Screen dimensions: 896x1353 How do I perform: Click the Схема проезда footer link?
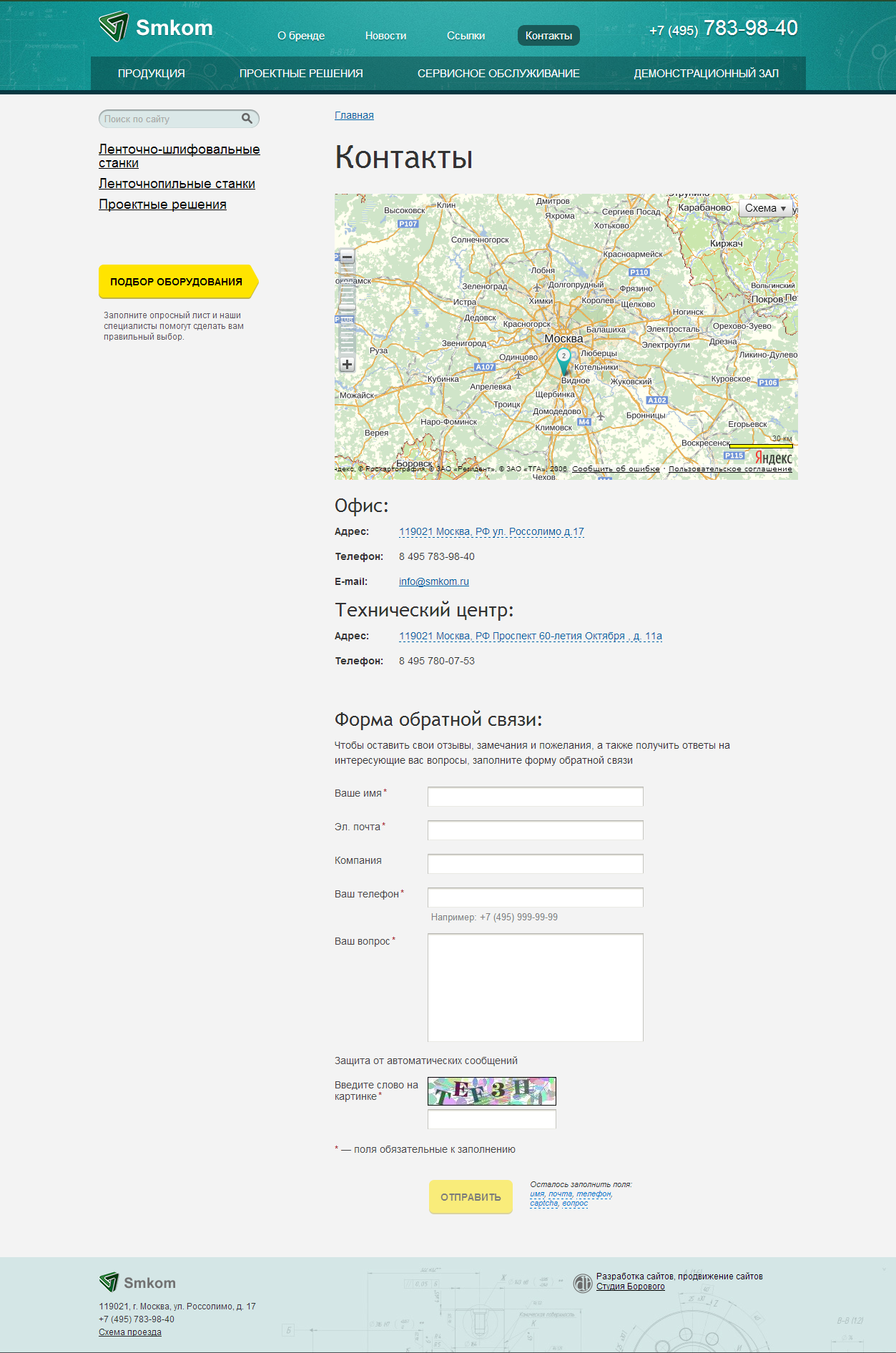point(130,1332)
